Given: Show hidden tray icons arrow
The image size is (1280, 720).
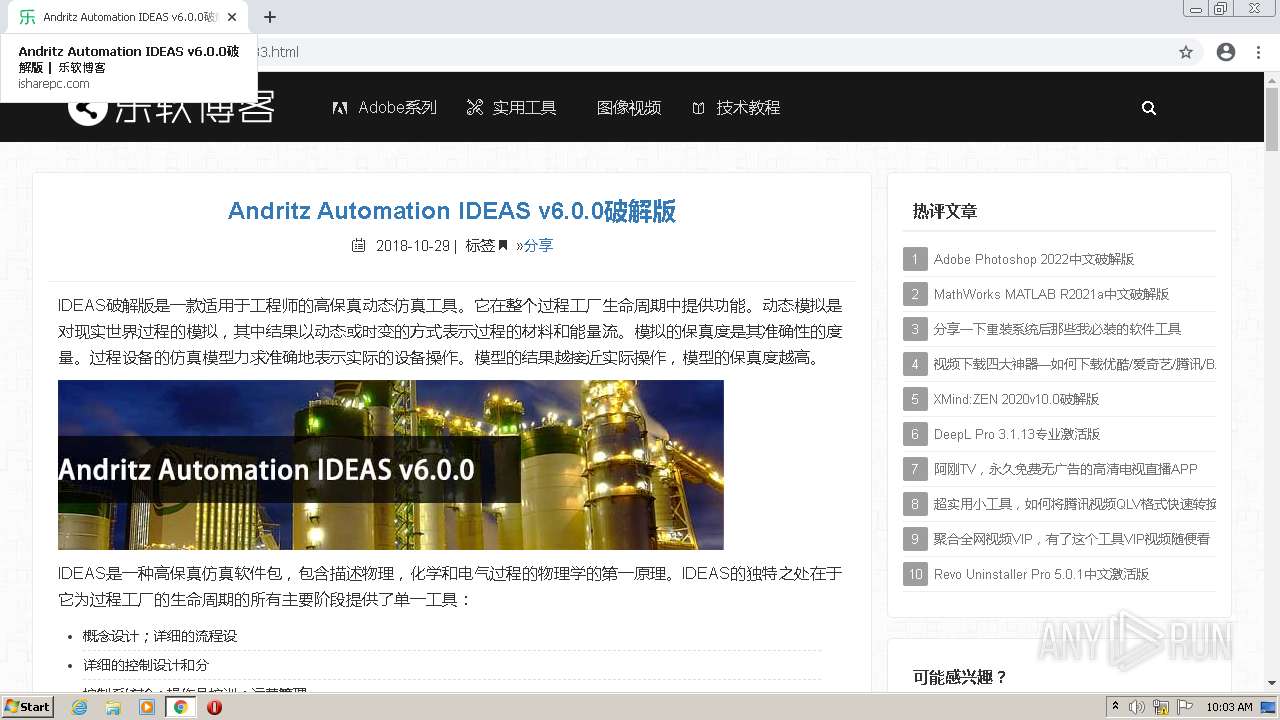Looking at the screenshot, I should pos(1116,707).
